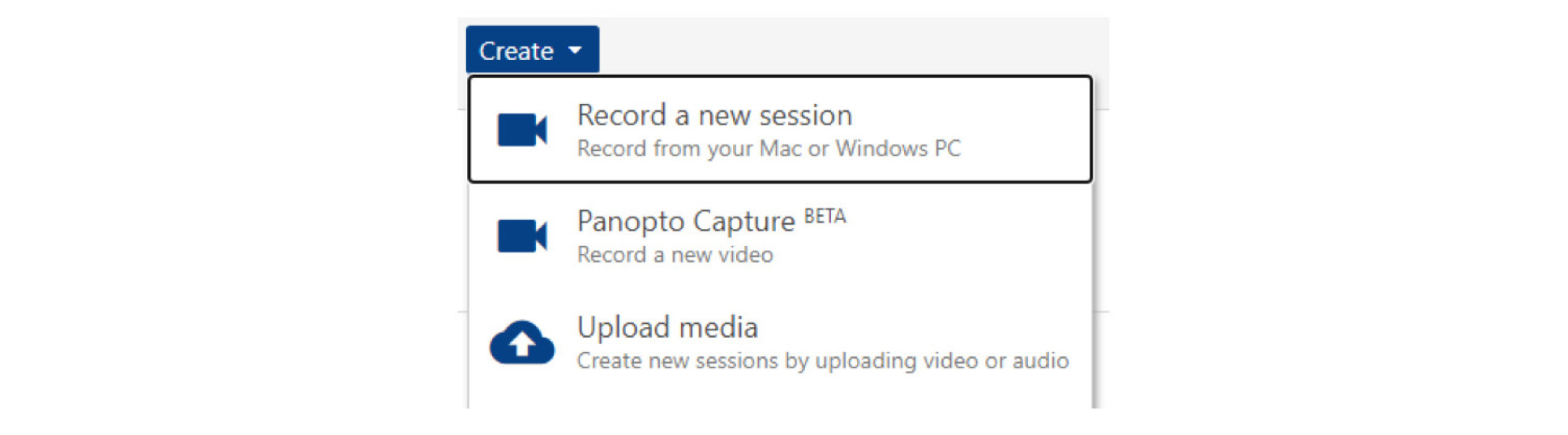Select the Upload media title text
1568x435 pixels.
(666, 328)
